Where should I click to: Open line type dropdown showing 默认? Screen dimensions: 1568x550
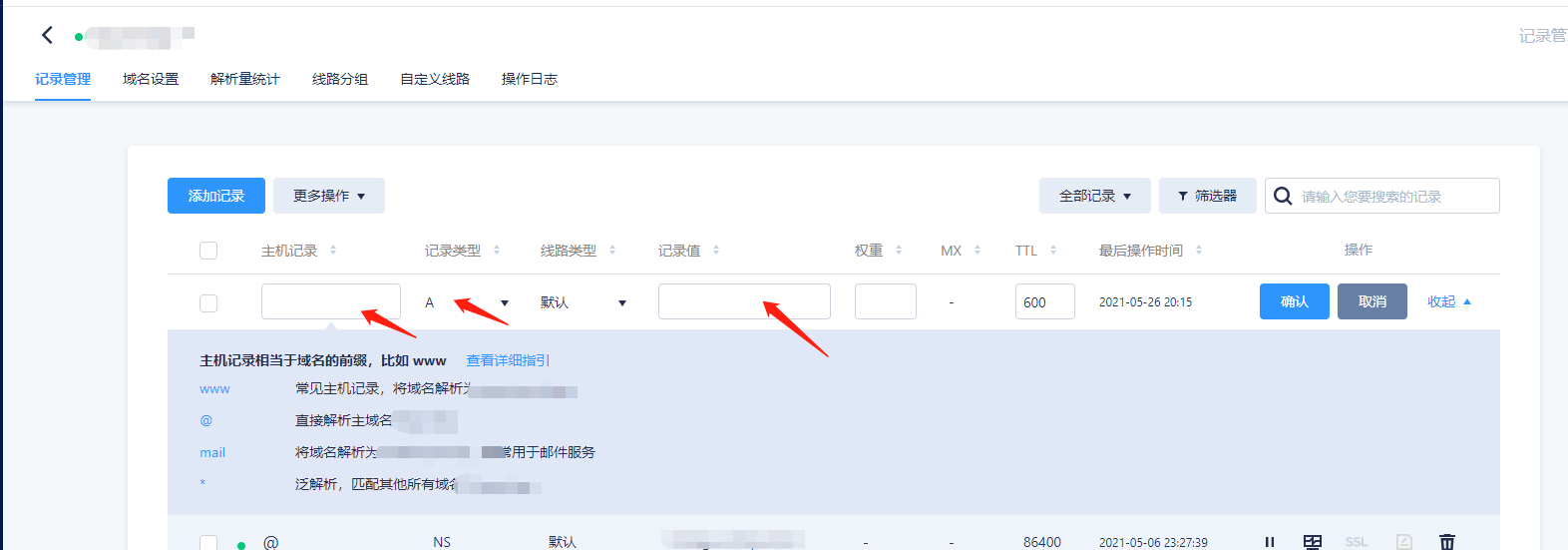click(584, 302)
